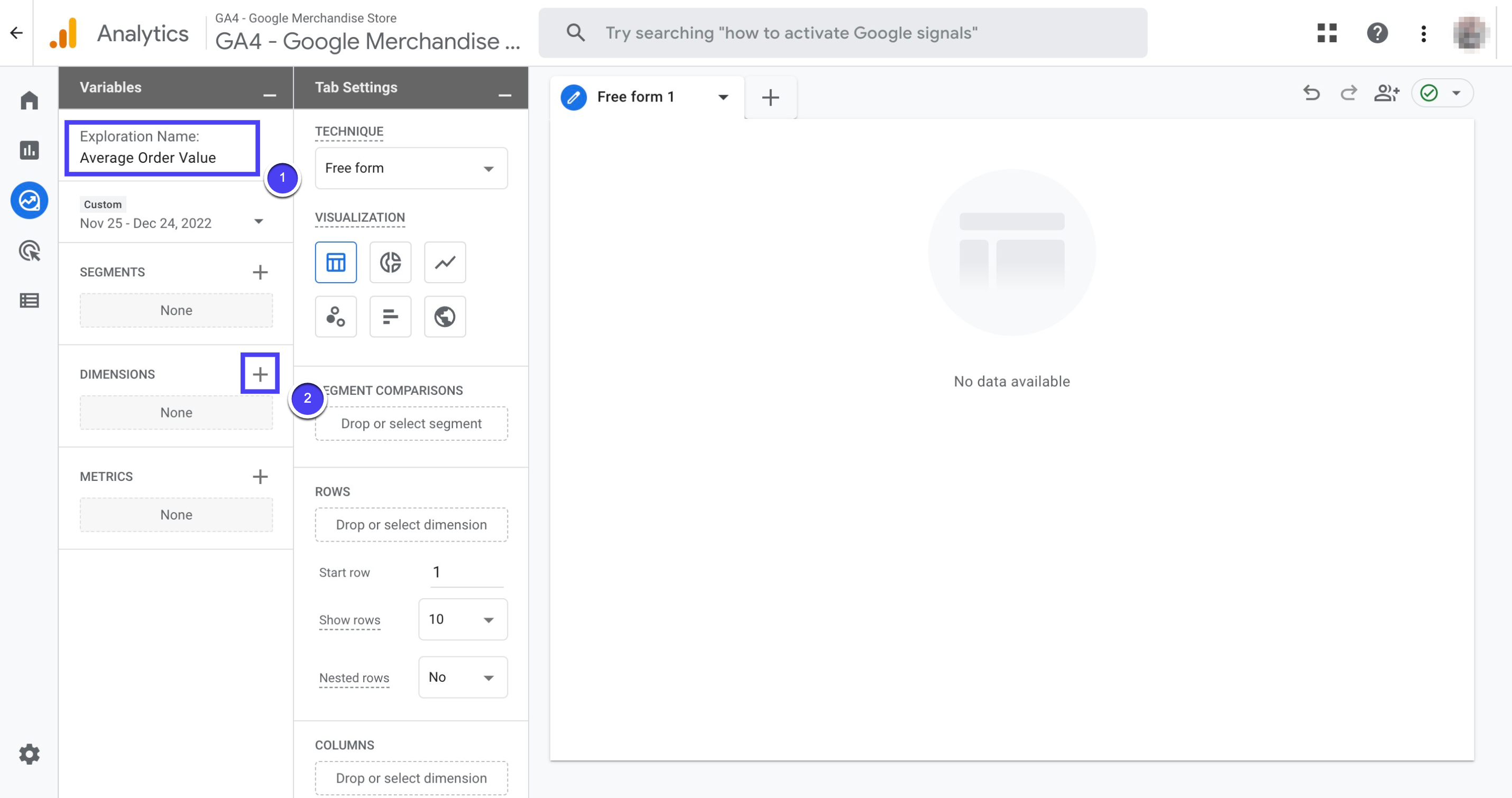Click the TECHNIQUE label

(348, 132)
